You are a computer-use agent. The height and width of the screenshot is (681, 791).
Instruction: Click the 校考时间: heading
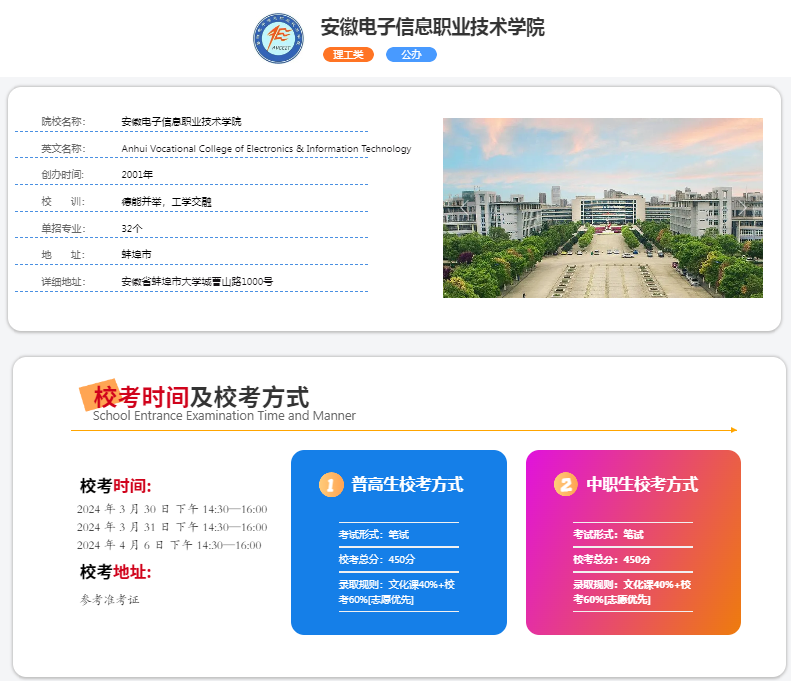[116, 486]
